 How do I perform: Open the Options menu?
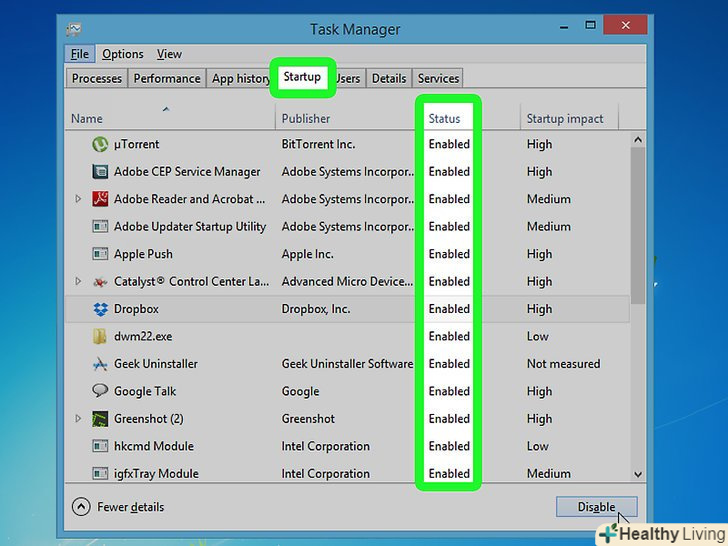[x=122, y=54]
